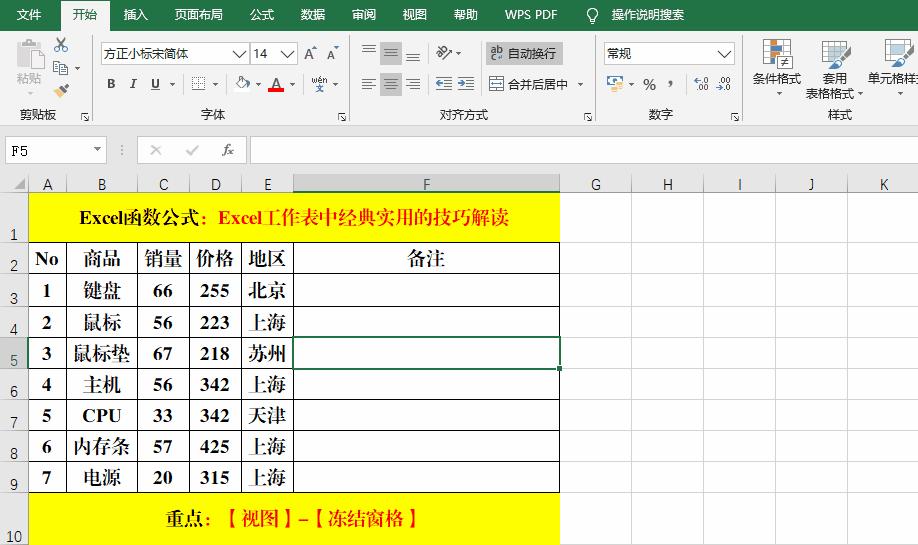Toggle Bold formatting

(111, 84)
